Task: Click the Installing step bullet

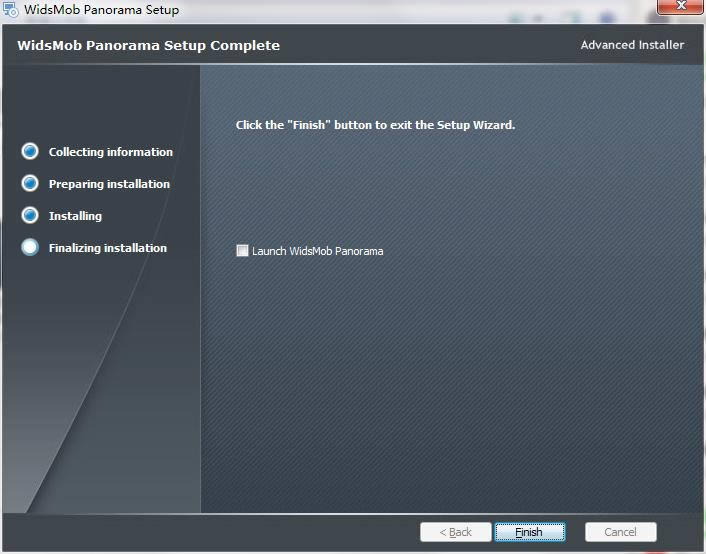Action: (x=30, y=215)
